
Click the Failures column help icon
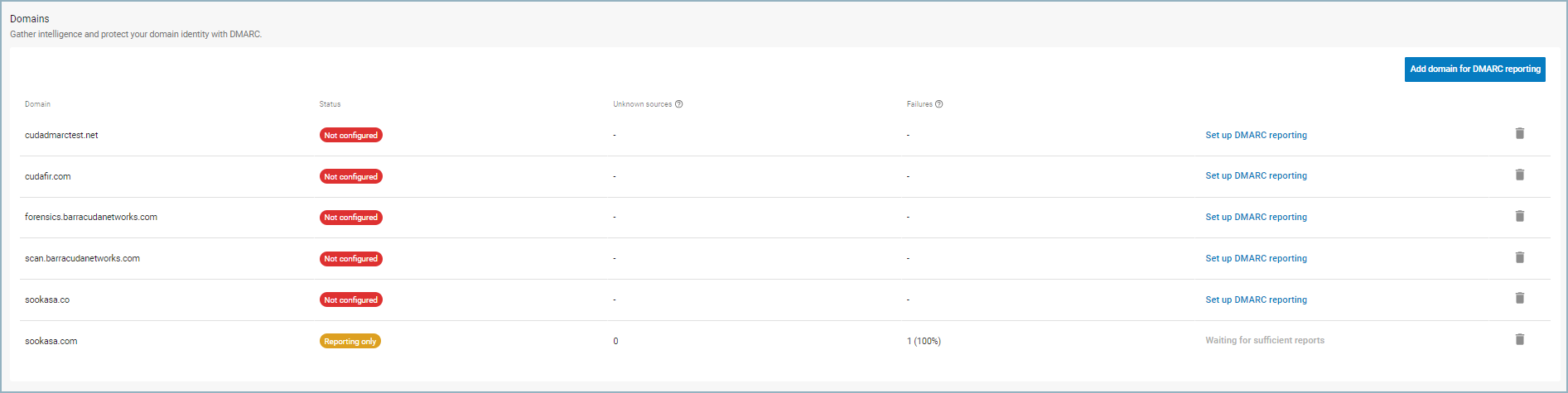(938, 104)
